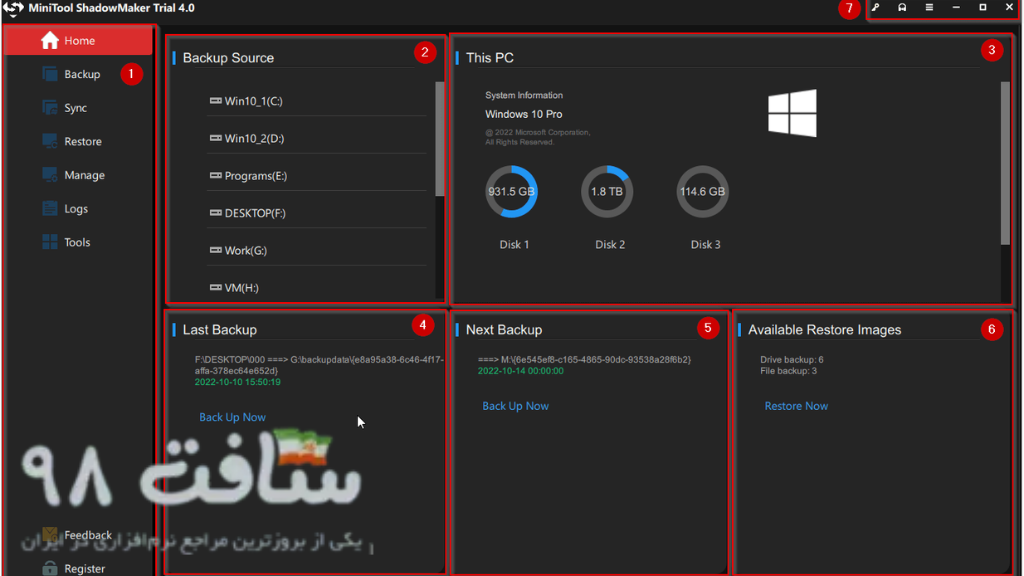This screenshot has height=576, width=1024.
Task: Click the Manage sidebar icon
Action: tap(50, 174)
